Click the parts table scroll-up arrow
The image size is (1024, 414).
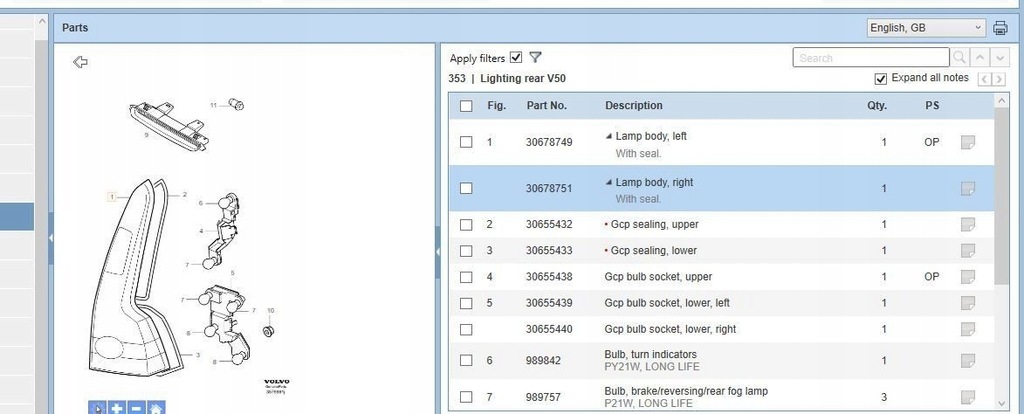(1002, 101)
